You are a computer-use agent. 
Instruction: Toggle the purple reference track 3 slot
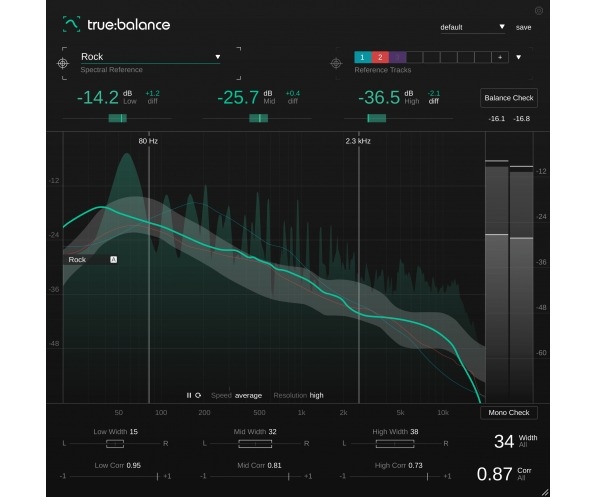tap(397, 57)
